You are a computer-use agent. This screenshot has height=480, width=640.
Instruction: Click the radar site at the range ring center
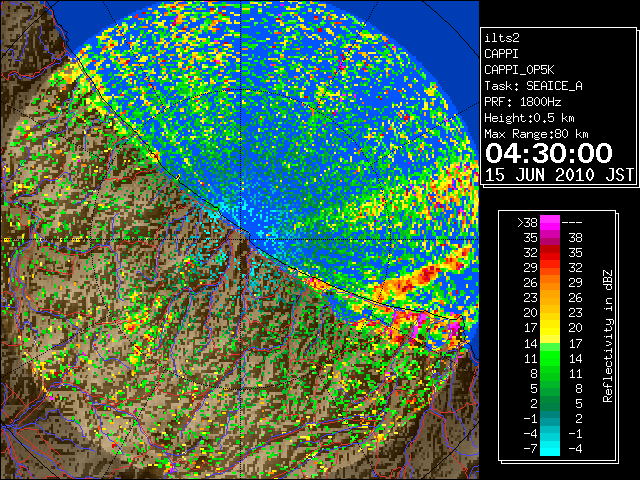click(241, 239)
